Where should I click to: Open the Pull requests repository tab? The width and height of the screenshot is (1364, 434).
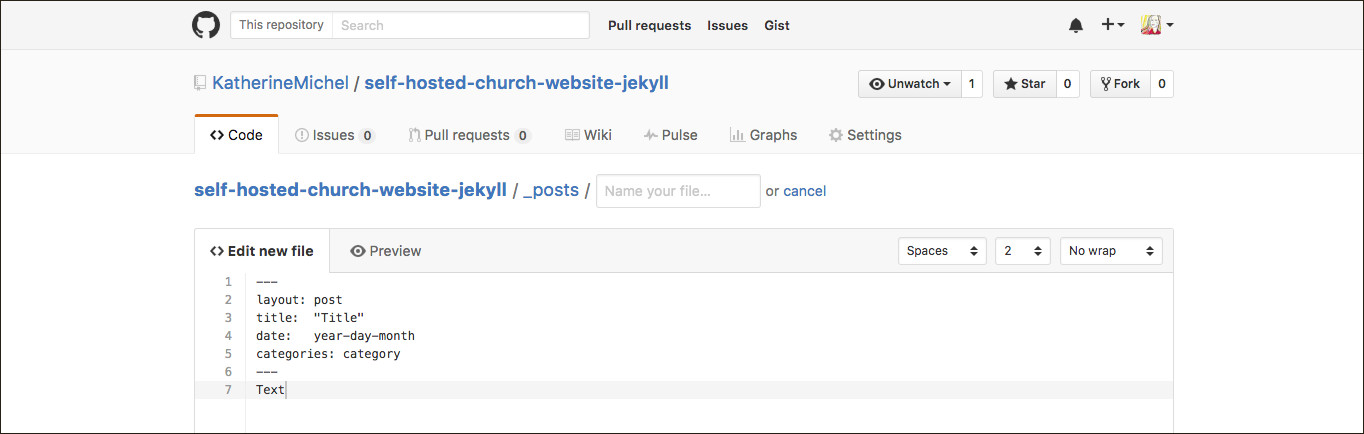[x=469, y=135]
